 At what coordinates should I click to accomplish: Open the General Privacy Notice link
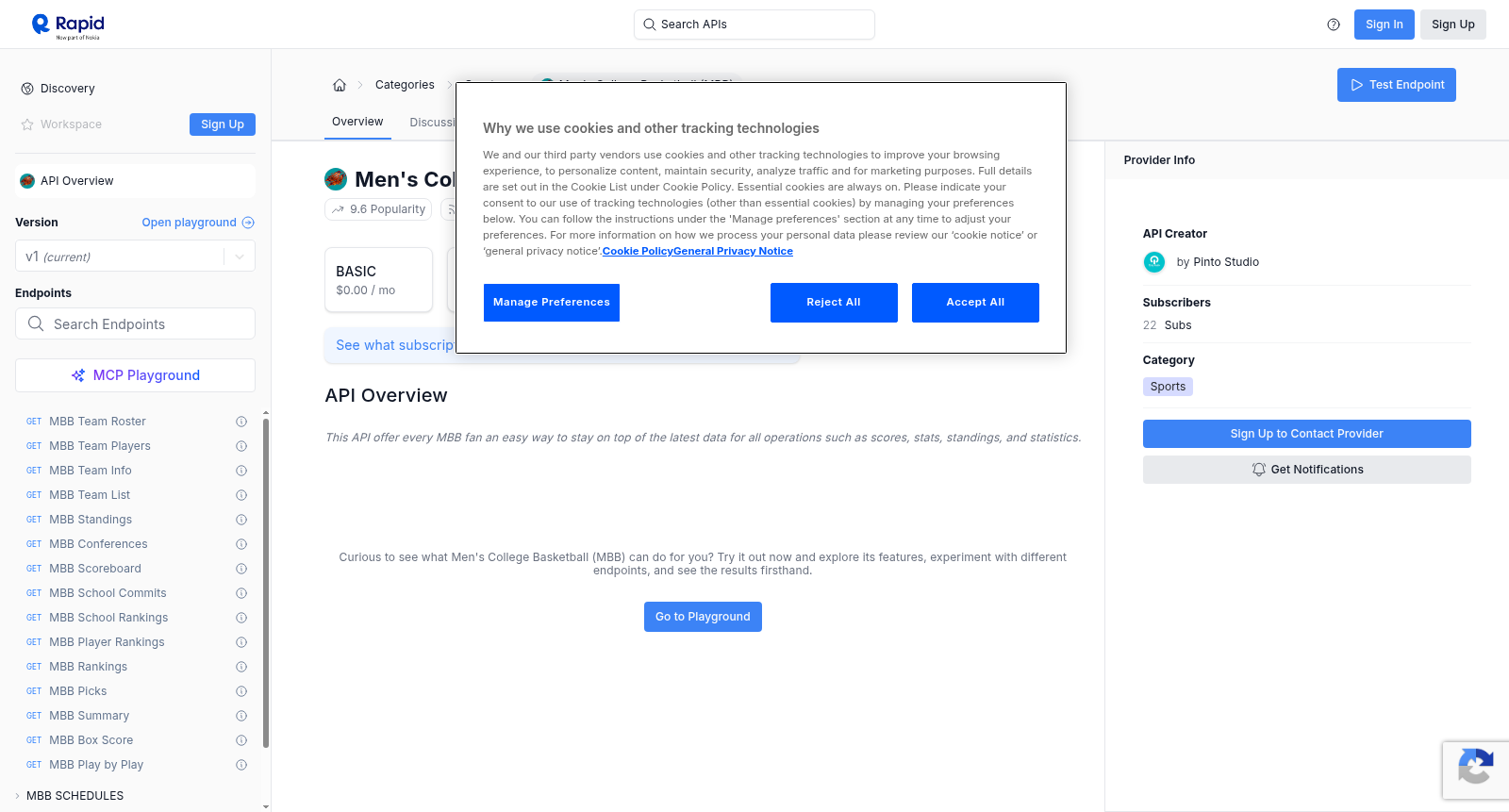734,251
